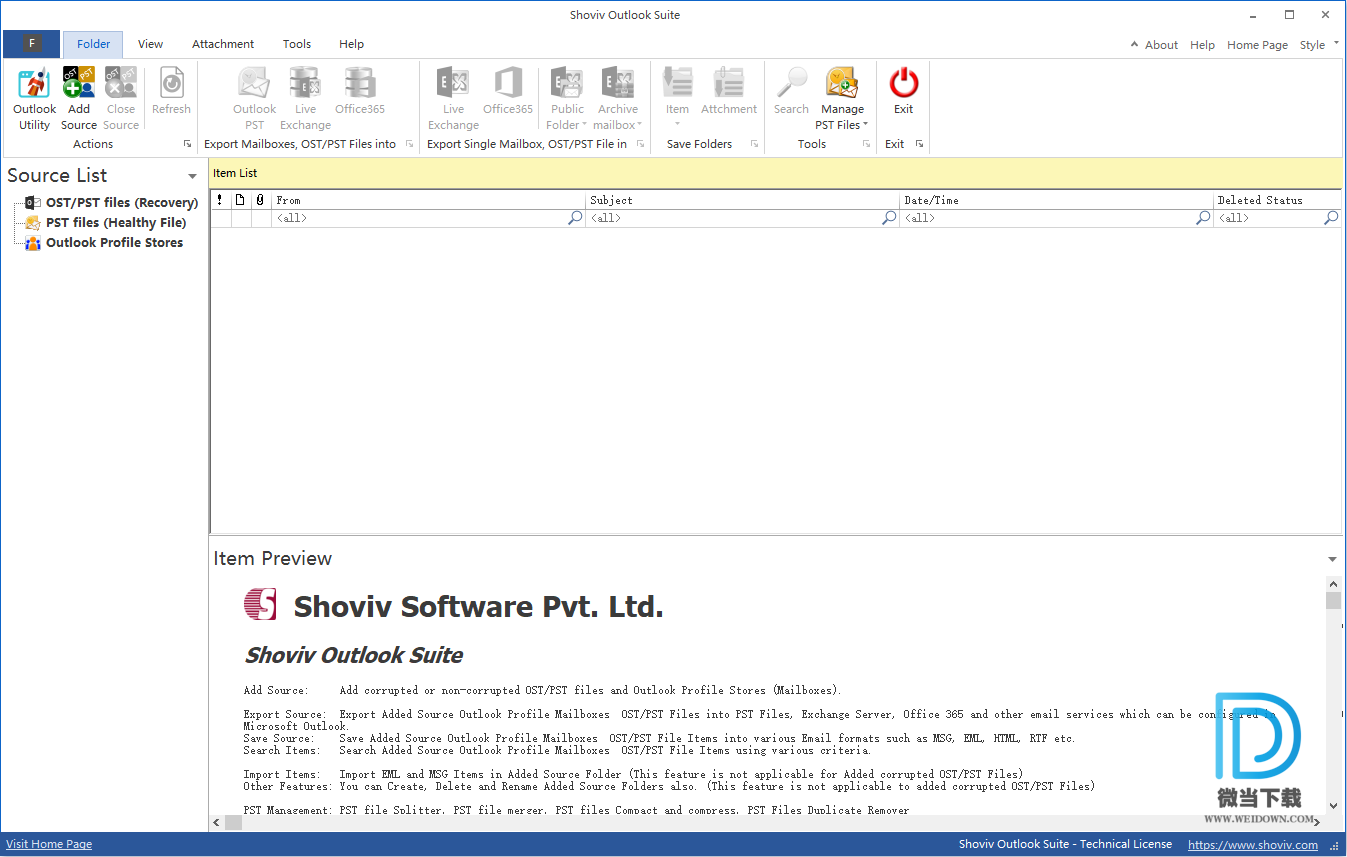Click the attachment column header icon
The width and height of the screenshot is (1347, 857).
point(260,200)
